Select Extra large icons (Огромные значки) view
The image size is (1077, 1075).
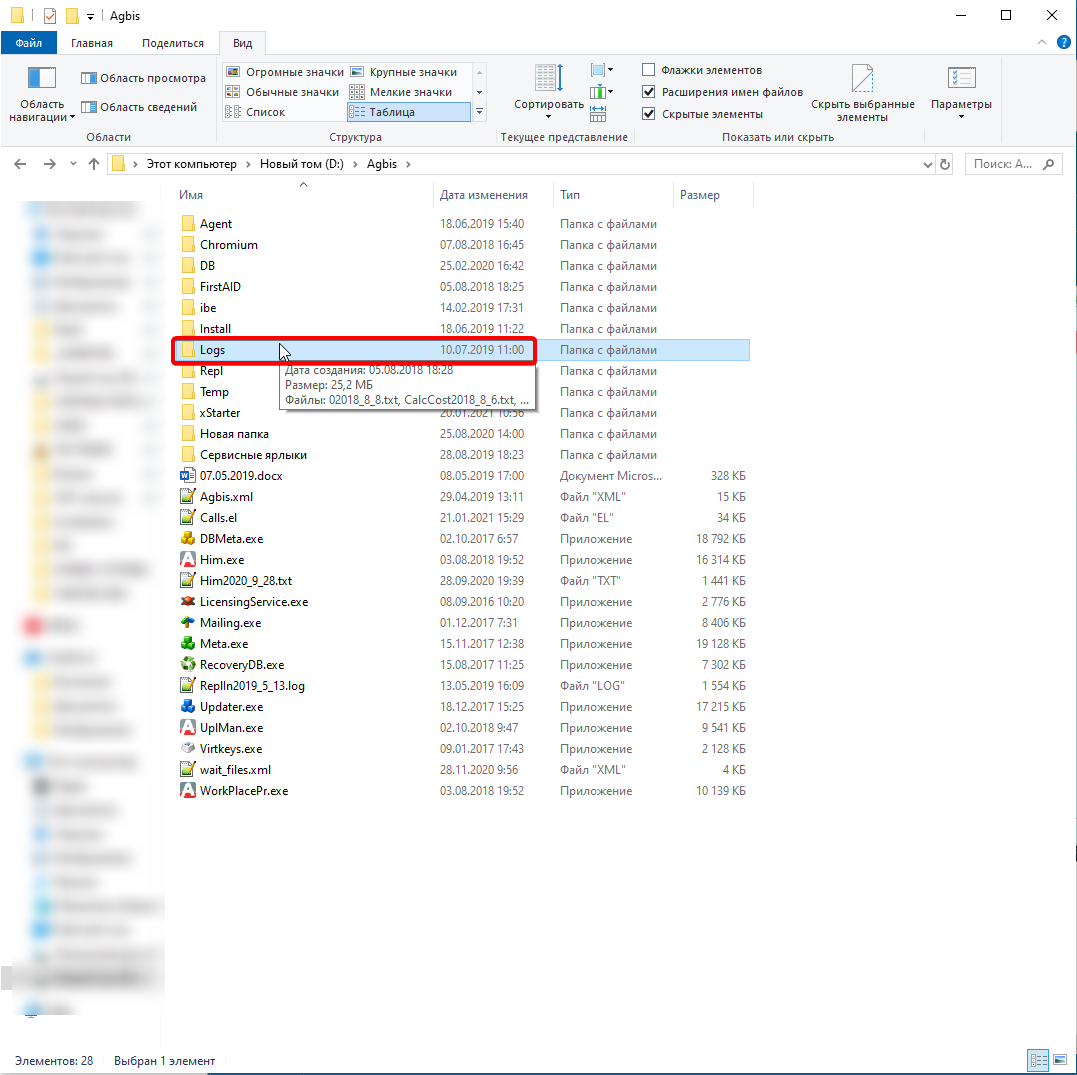[x=284, y=72]
